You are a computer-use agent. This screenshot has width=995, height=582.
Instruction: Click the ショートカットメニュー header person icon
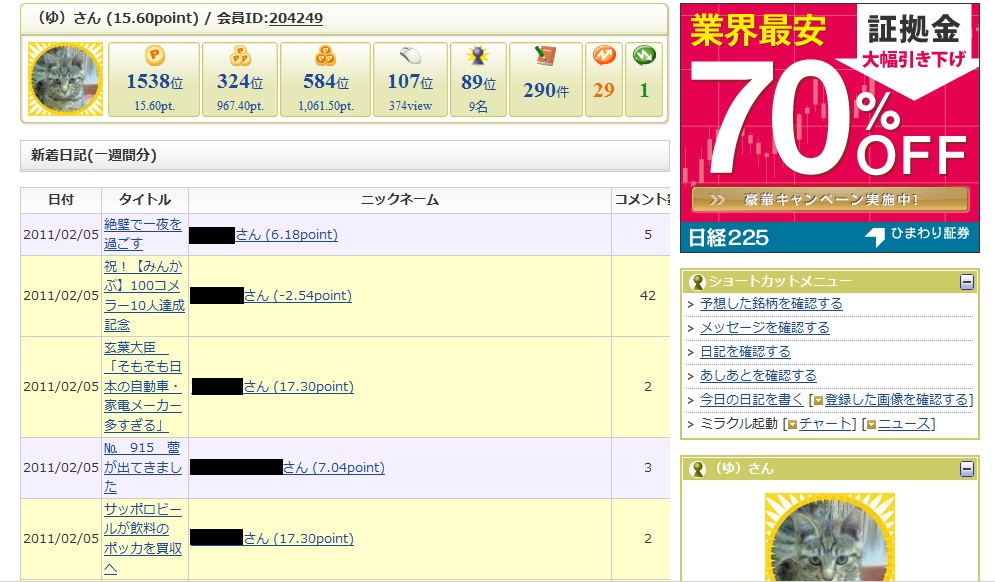point(697,282)
